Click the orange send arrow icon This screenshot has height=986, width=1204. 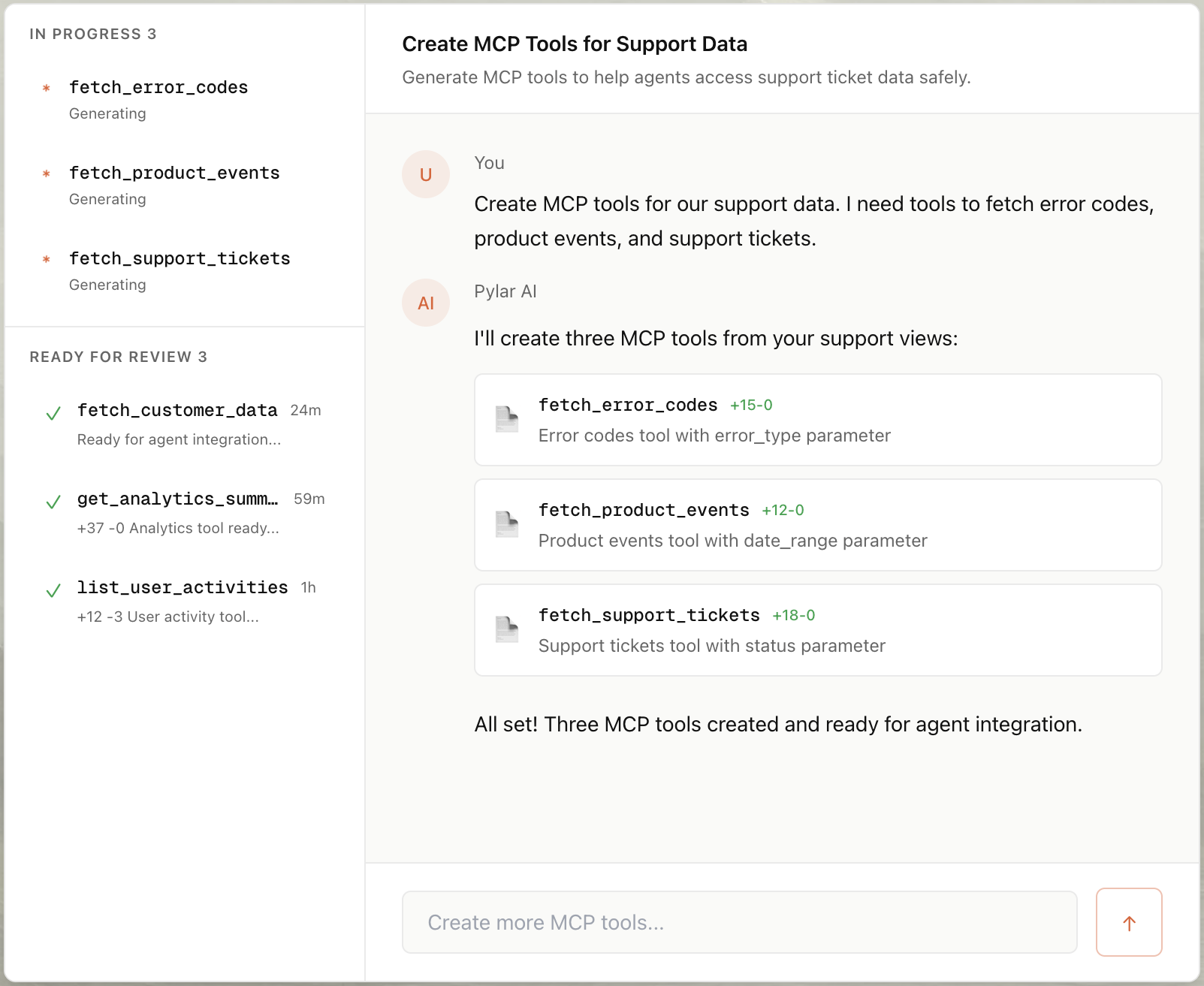(1129, 922)
